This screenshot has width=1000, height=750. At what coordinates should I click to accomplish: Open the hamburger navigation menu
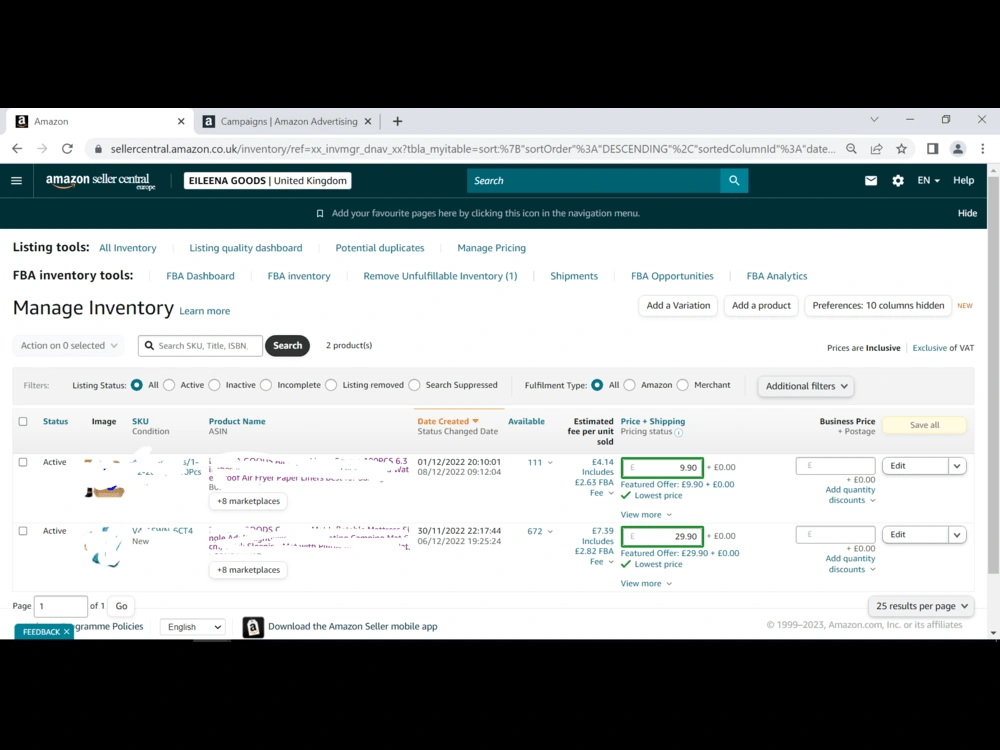[x=17, y=180]
